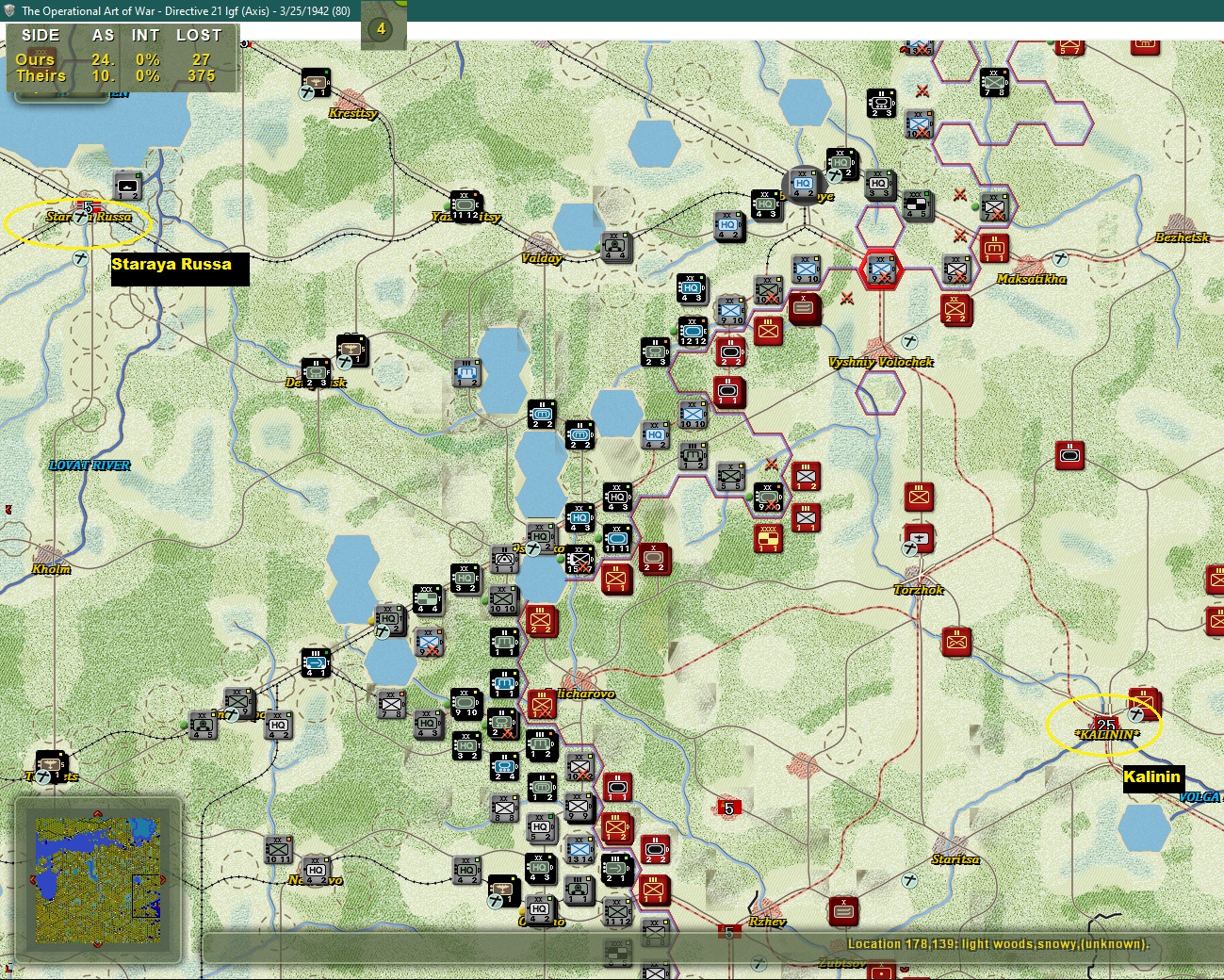
Task: Click the Ours row label in the combat panel
Action: point(35,59)
